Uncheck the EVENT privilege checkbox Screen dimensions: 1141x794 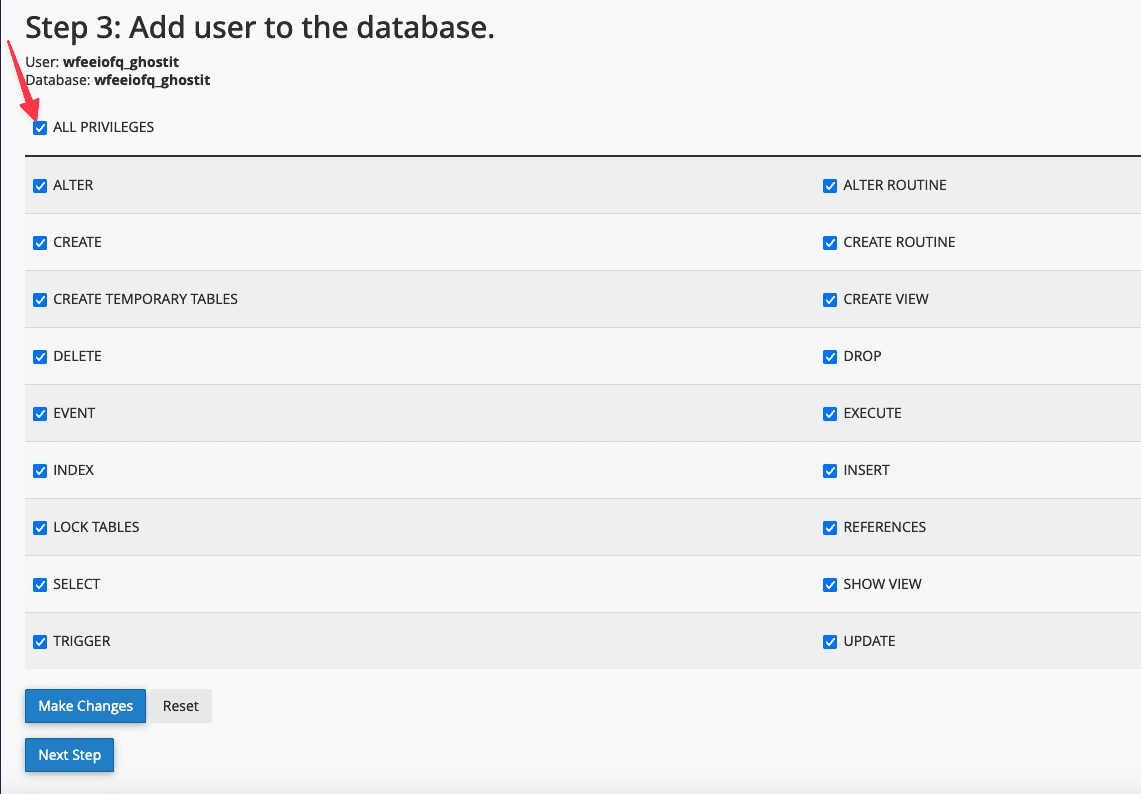pos(40,414)
